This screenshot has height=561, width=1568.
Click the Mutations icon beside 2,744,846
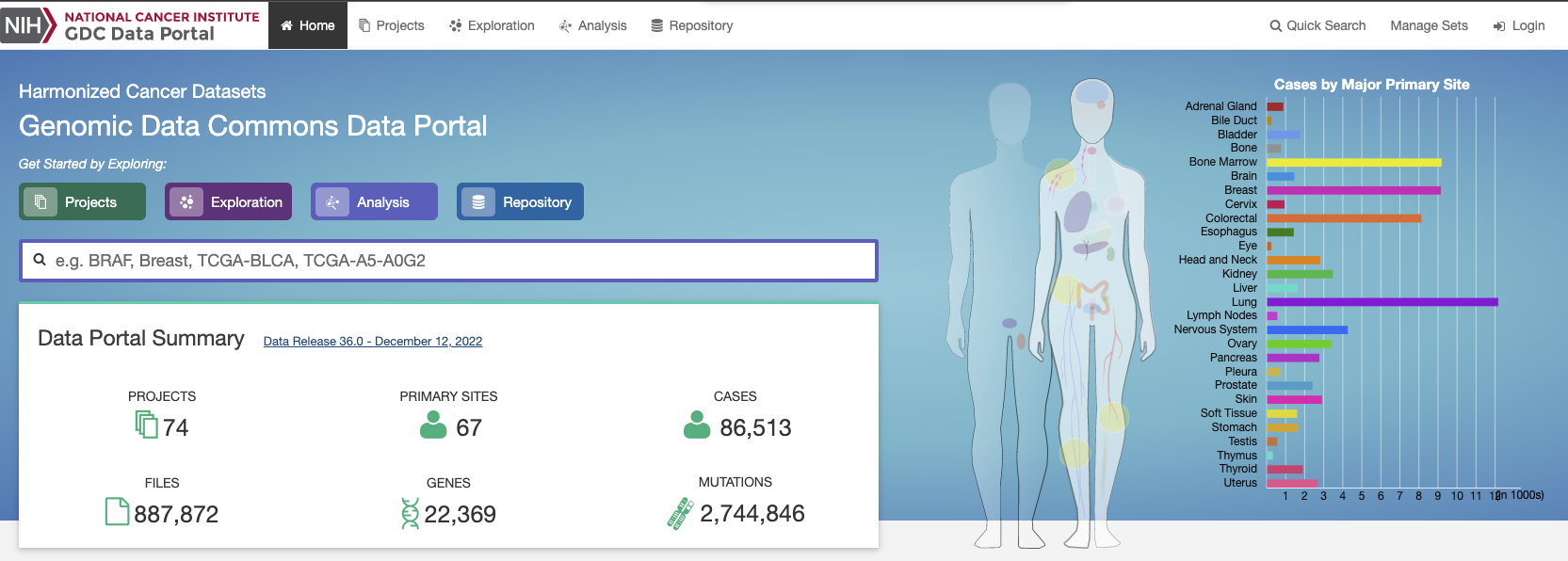(x=680, y=513)
